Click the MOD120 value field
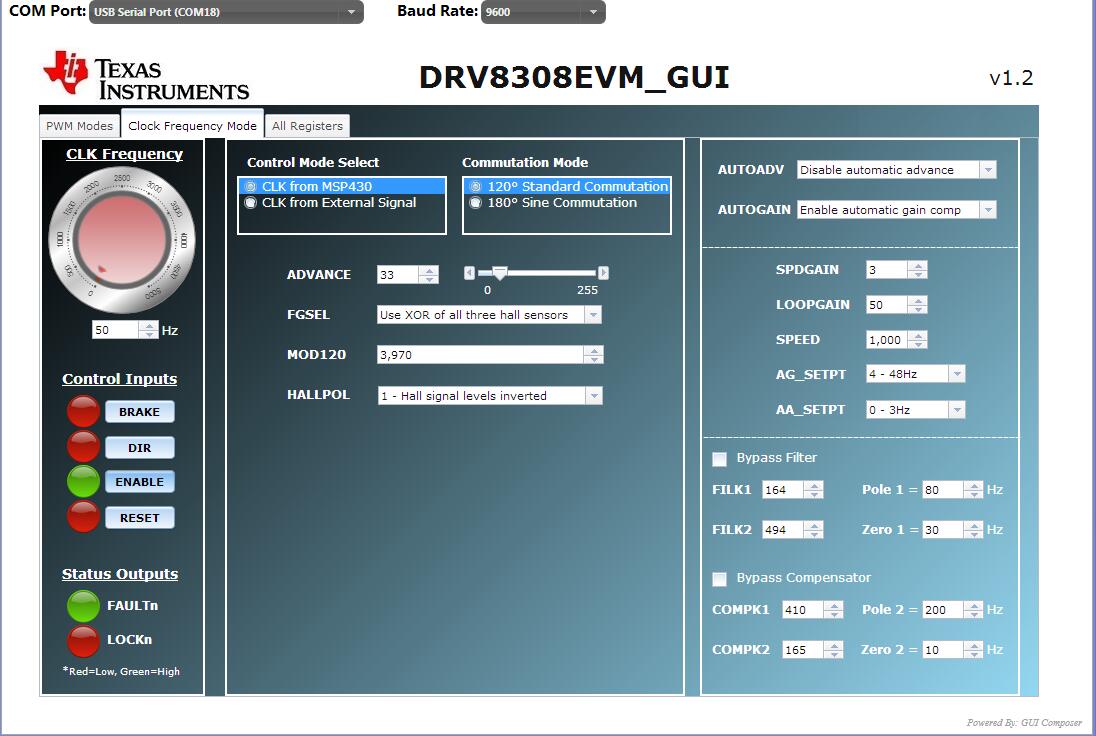Viewport: 1096px width, 736px height. 480,354
